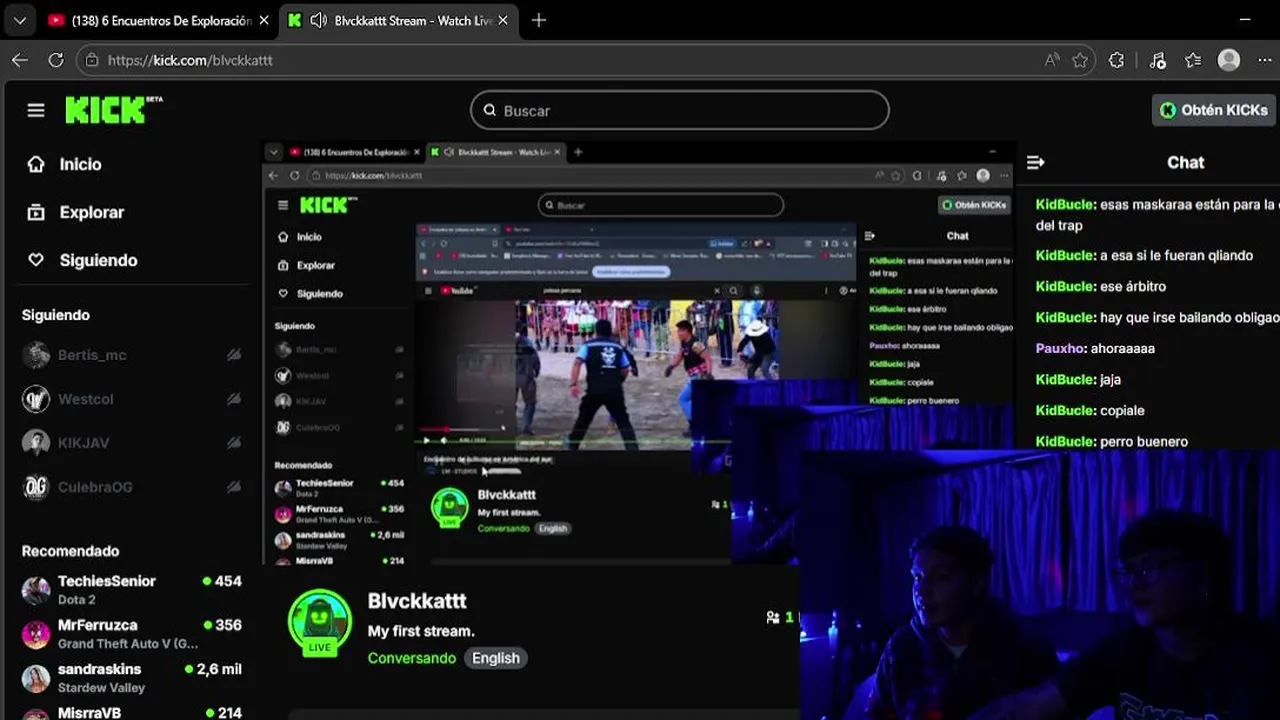View site info lock icon
The height and width of the screenshot is (720, 1280).
(x=92, y=60)
